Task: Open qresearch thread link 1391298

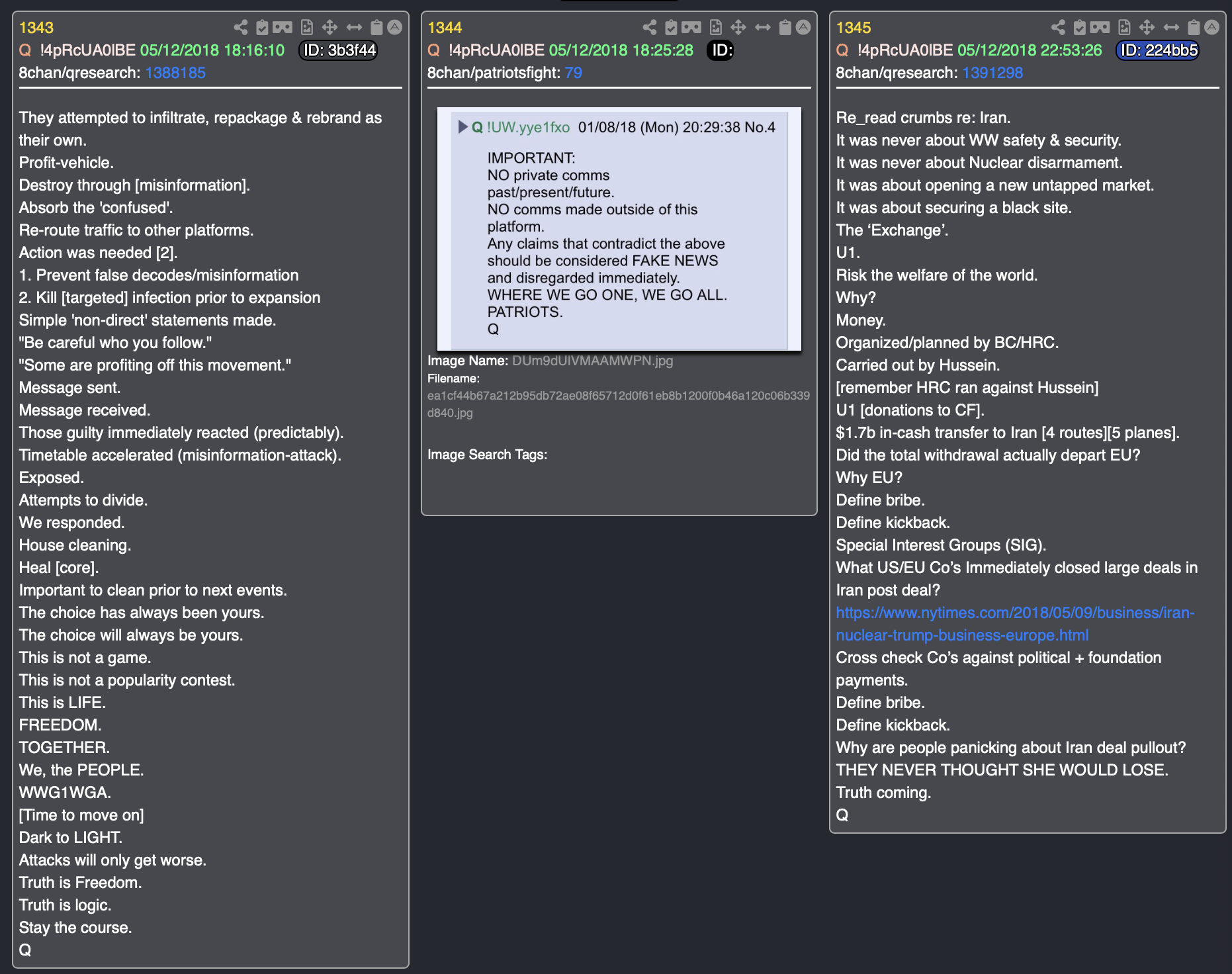Action: pyautogui.click(x=992, y=73)
